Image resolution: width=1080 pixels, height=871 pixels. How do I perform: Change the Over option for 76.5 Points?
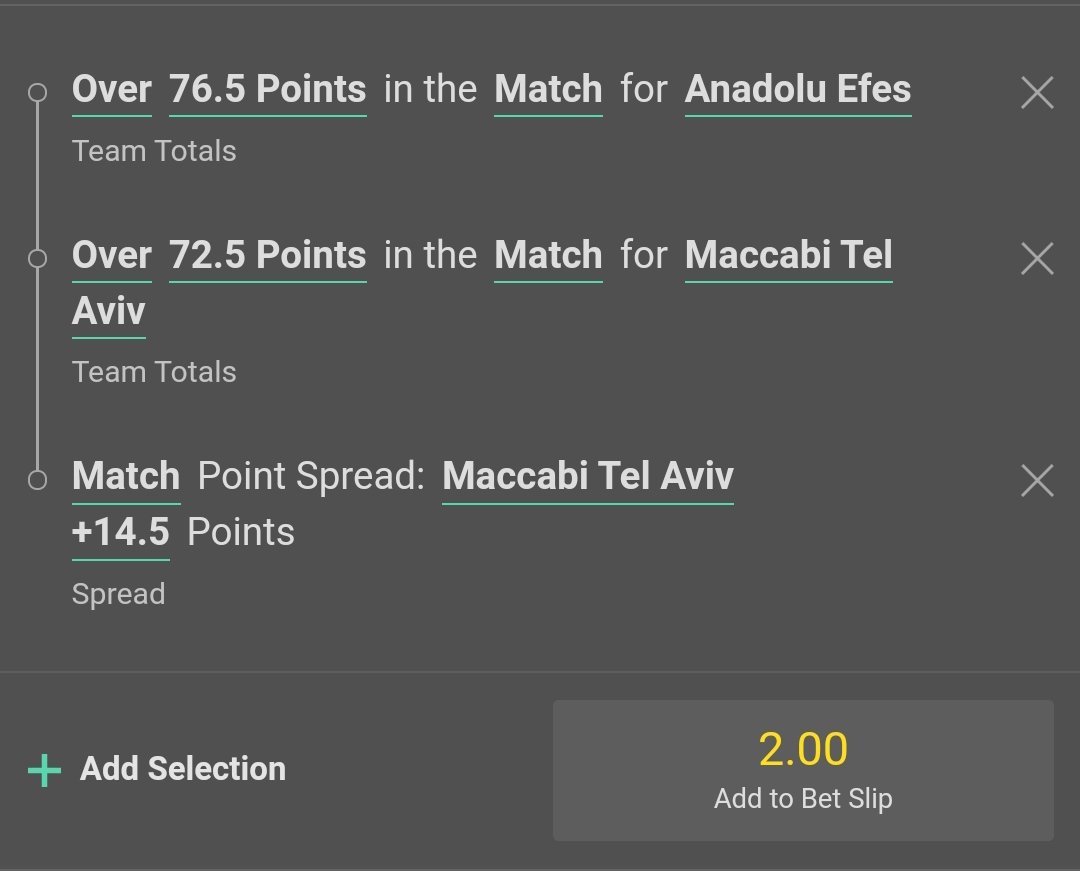point(111,90)
